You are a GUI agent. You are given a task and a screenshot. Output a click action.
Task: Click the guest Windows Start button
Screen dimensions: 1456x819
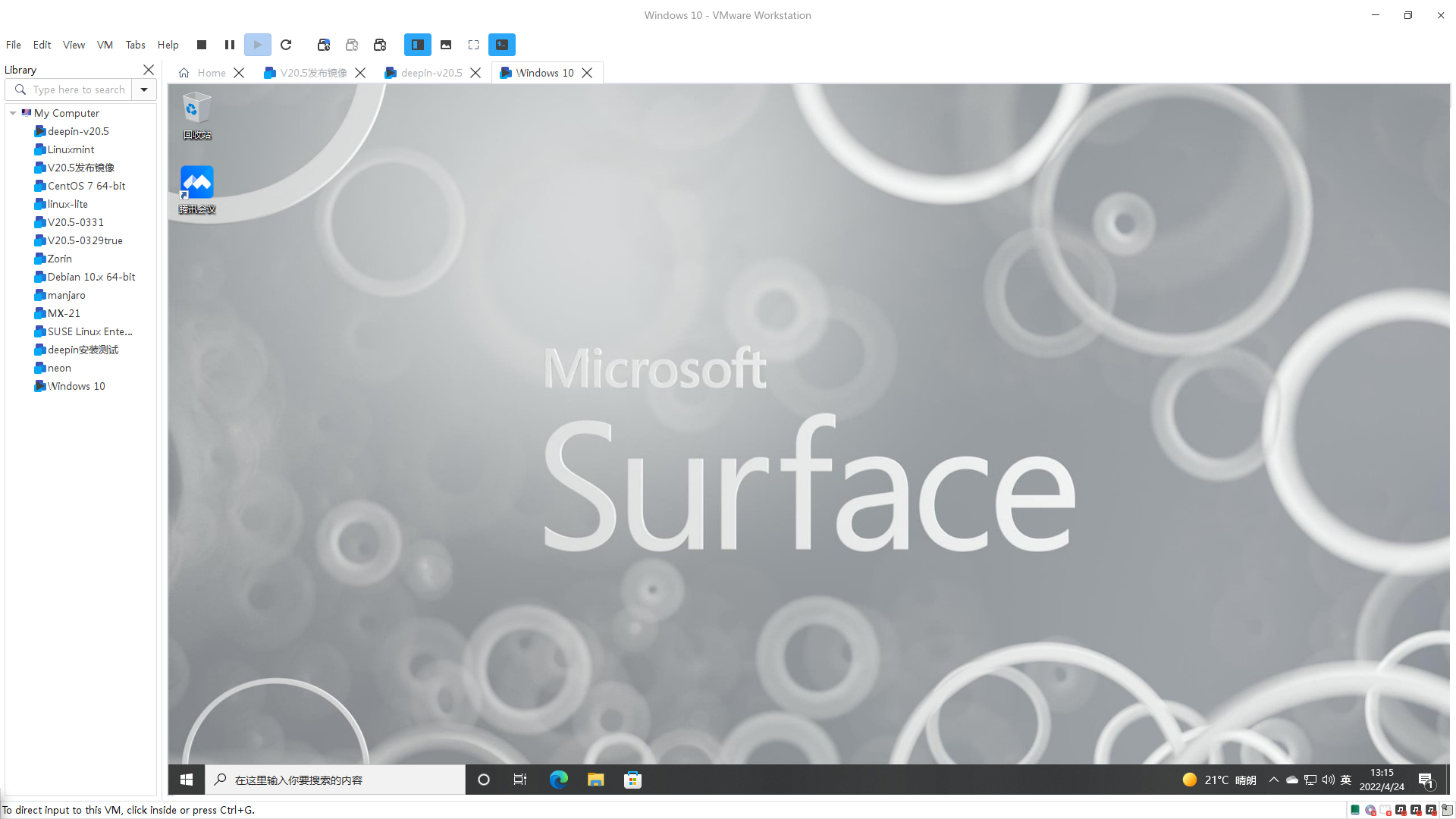click(187, 780)
